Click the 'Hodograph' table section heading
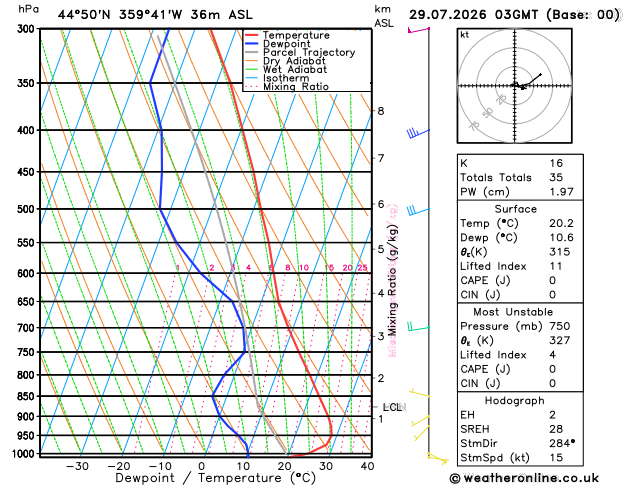Image resolution: width=629 pixels, height=486 pixels. (515, 401)
